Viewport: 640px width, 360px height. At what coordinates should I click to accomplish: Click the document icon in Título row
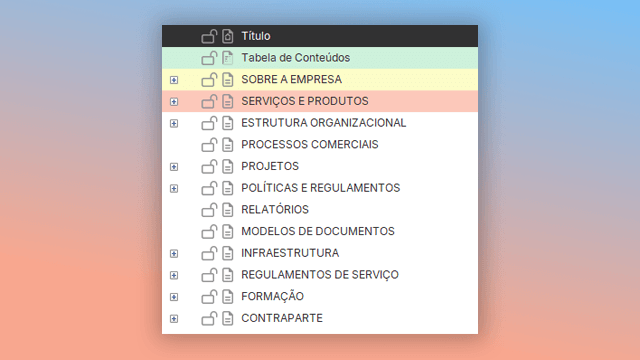[228, 36]
